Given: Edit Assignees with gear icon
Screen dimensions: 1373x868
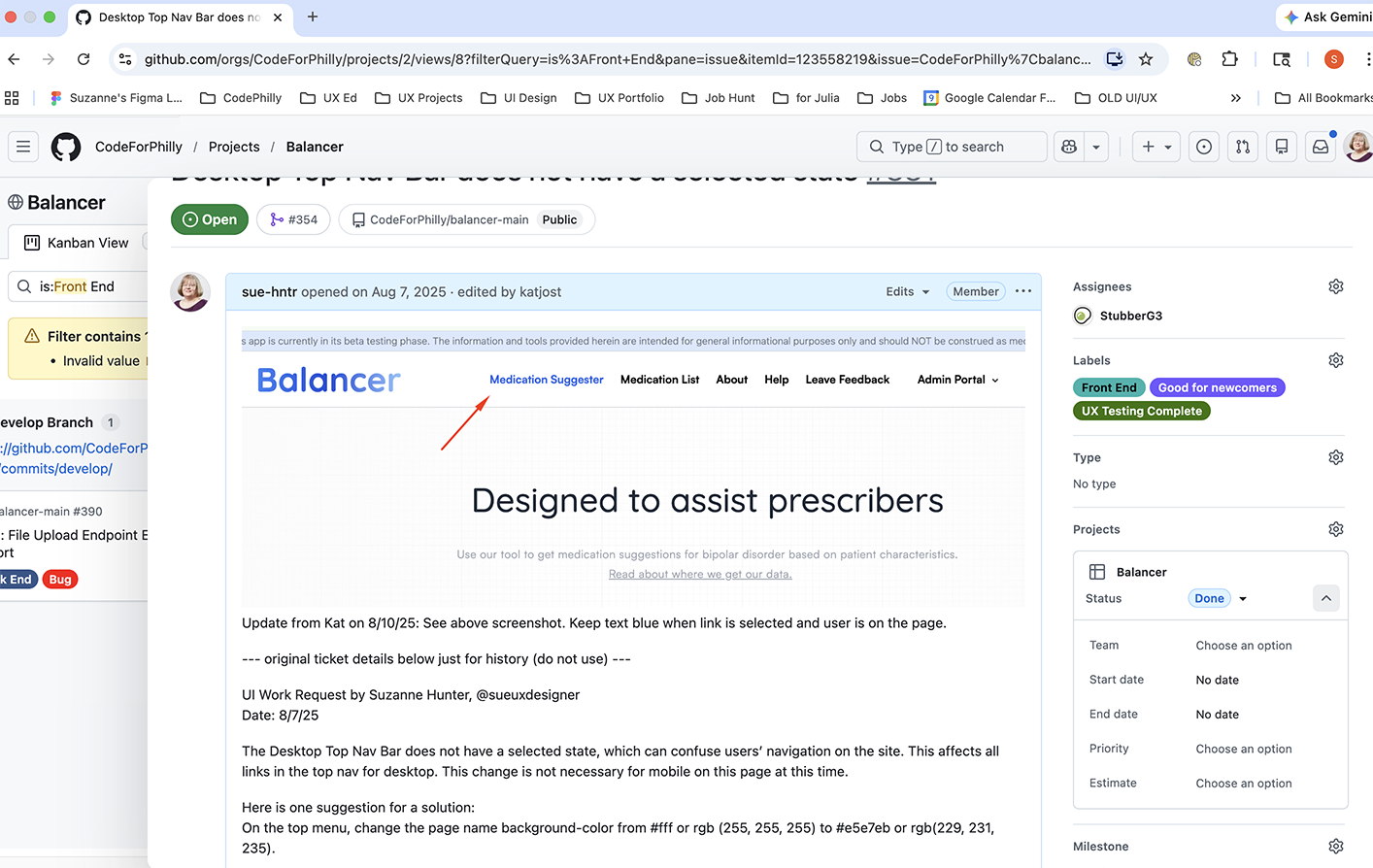Looking at the screenshot, I should [1336, 286].
